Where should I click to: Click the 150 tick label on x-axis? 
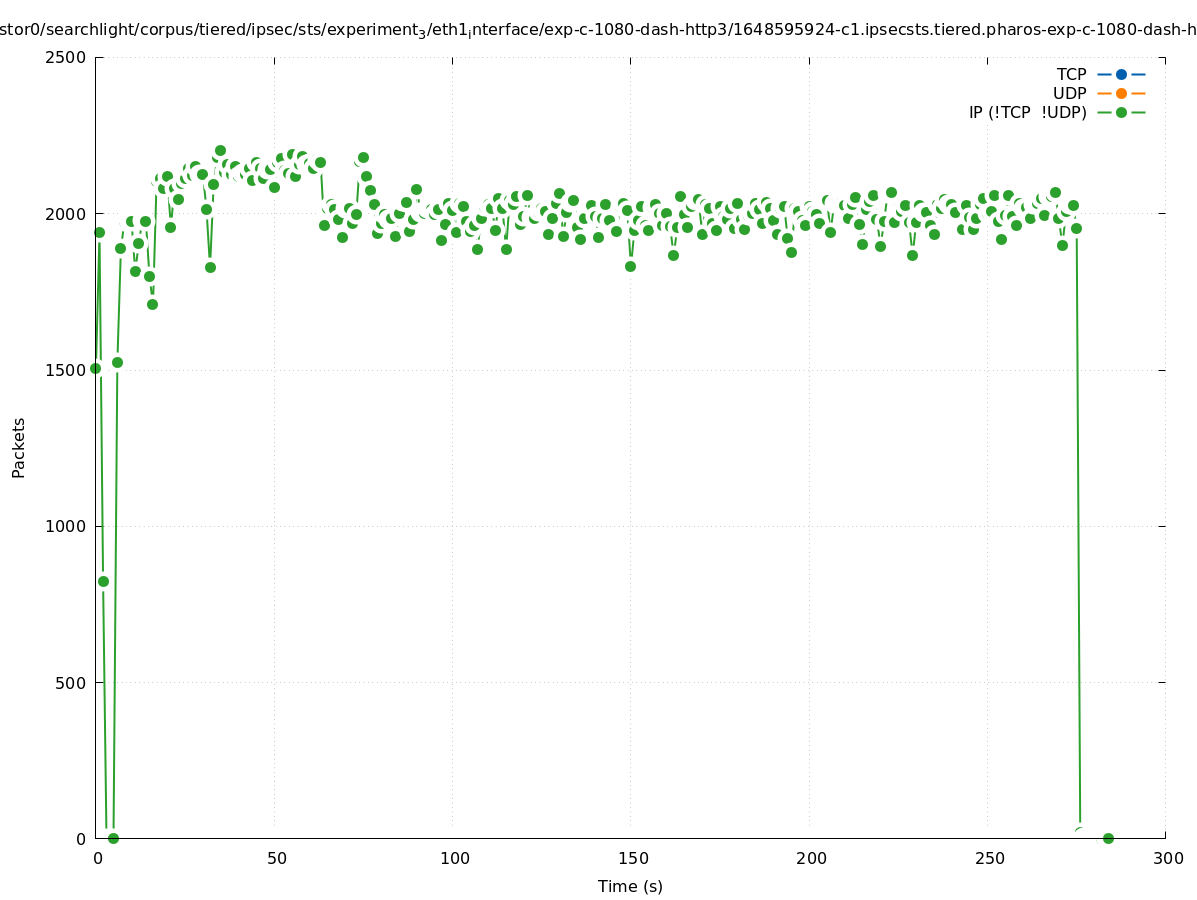click(630, 858)
